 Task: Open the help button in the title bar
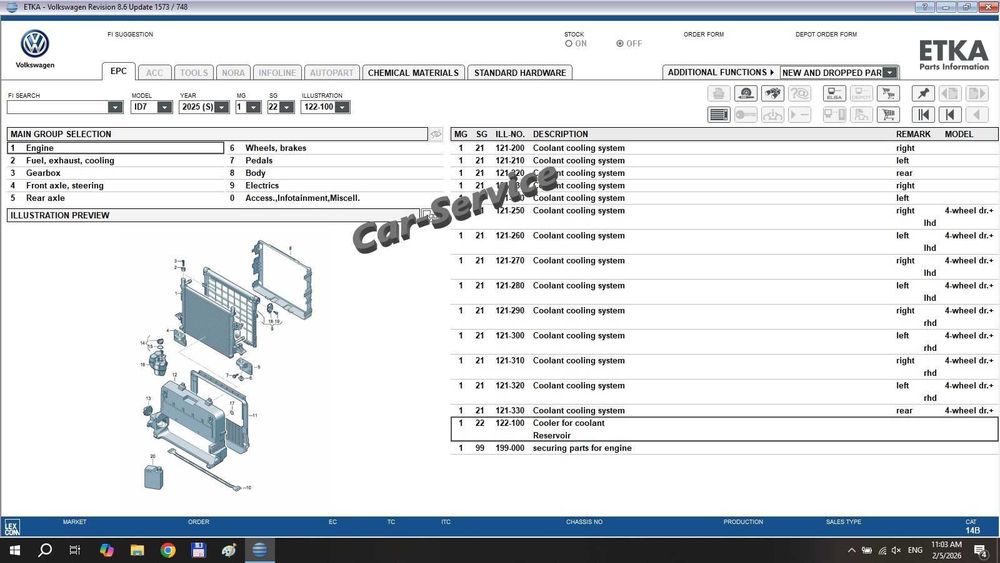pos(924,7)
